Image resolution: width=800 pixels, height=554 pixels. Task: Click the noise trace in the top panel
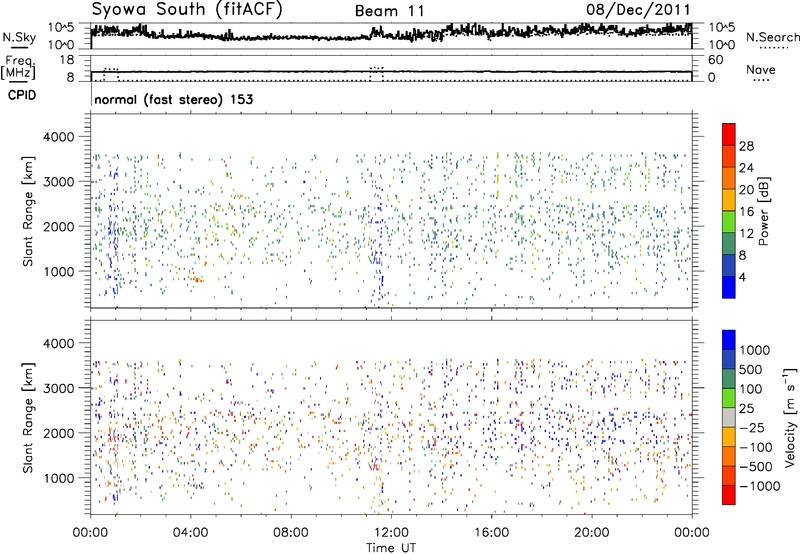point(391,34)
